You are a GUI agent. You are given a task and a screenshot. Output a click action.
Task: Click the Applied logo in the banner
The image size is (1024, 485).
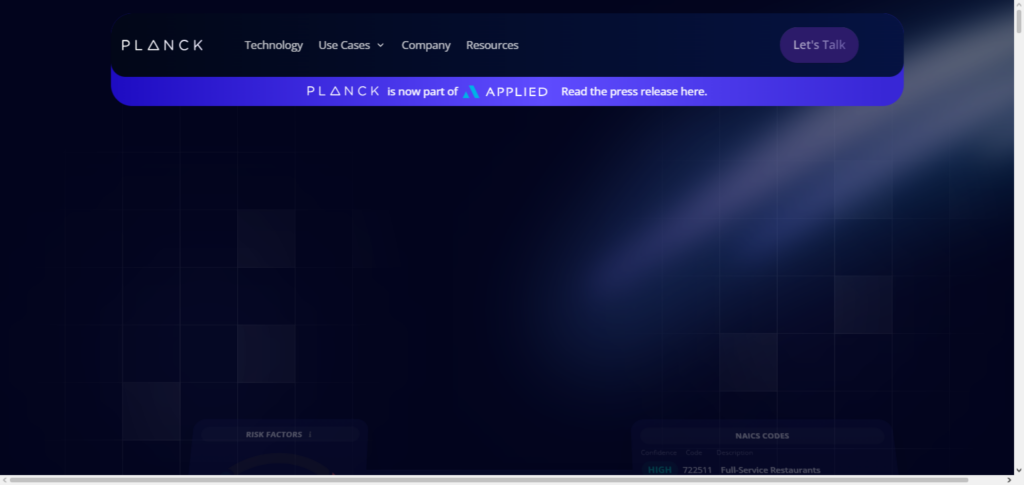(x=505, y=92)
